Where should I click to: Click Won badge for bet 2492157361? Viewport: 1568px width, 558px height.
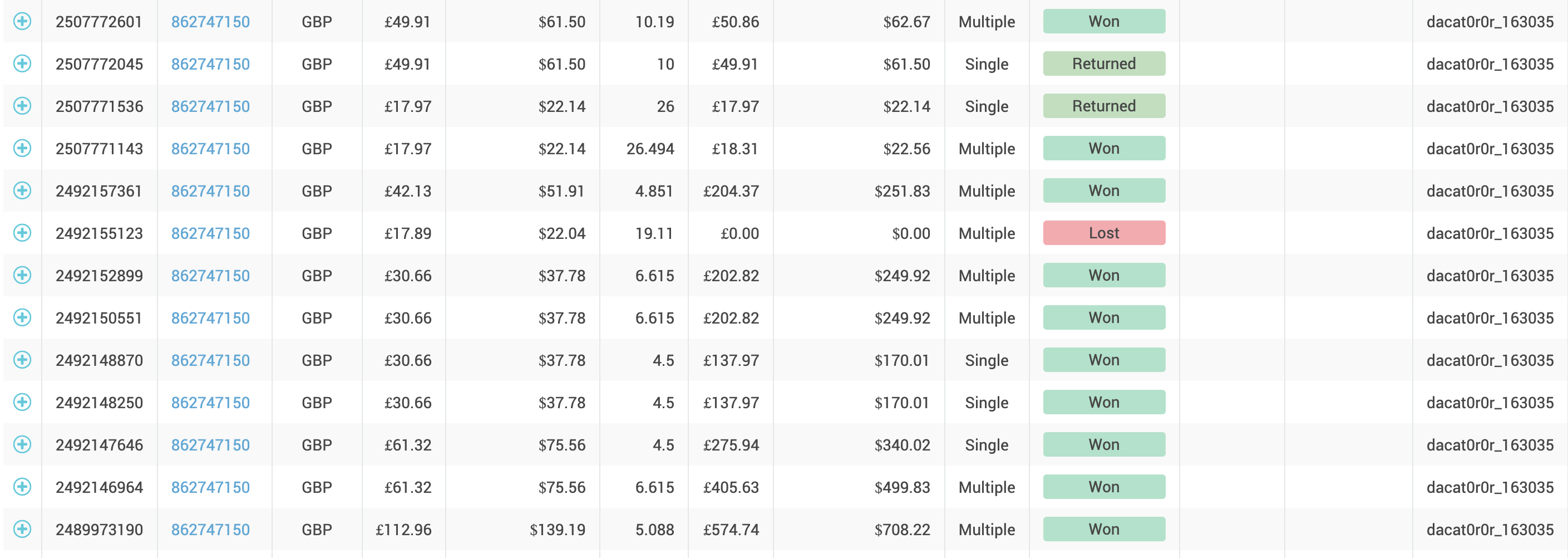1103,190
